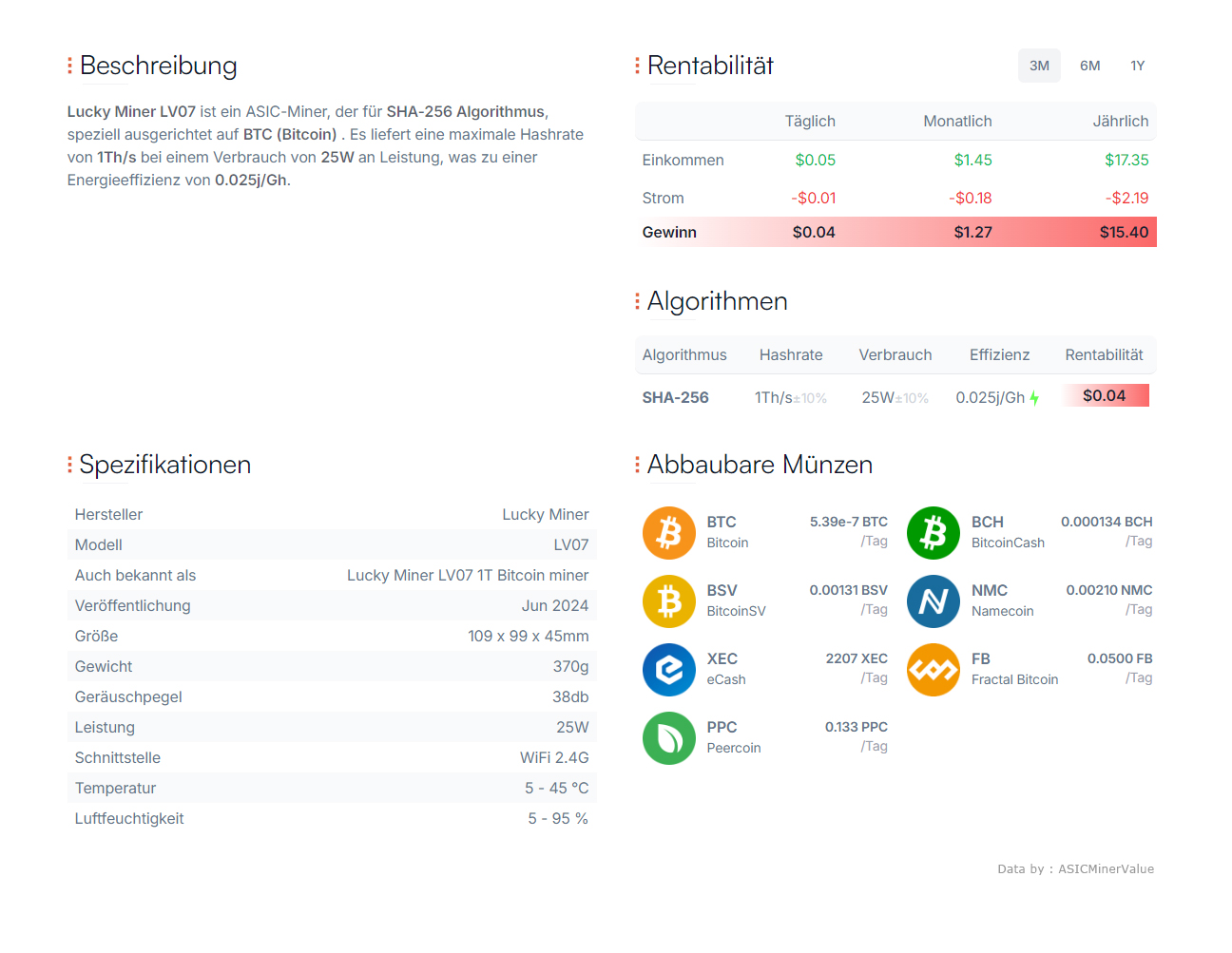
Task: Select the 3M profitability period
Action: click(x=1039, y=66)
